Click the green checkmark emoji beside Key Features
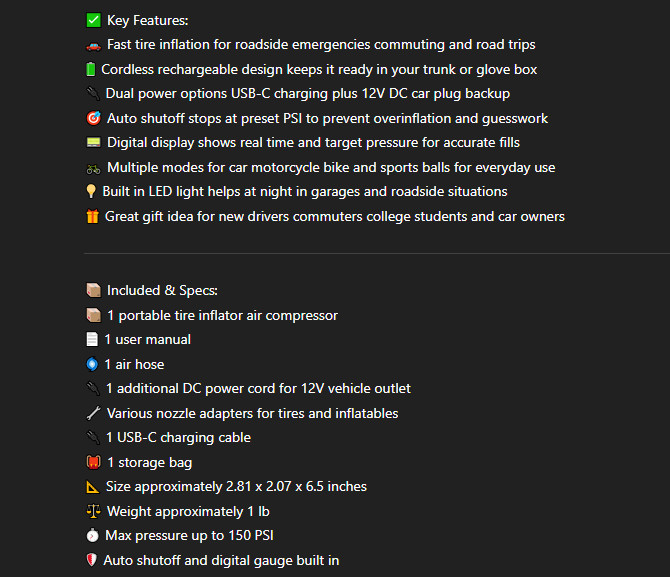This screenshot has height=577, width=670. tap(94, 20)
